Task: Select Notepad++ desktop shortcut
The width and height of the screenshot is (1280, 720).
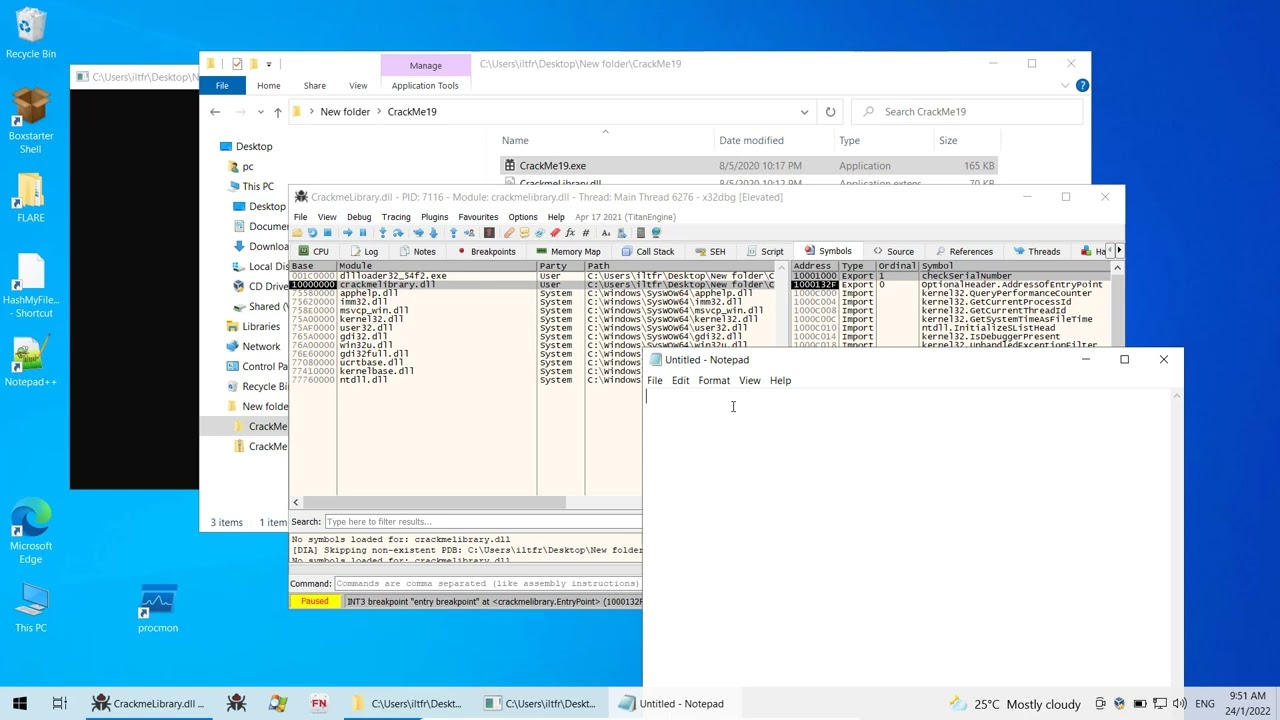Action: (x=30, y=362)
